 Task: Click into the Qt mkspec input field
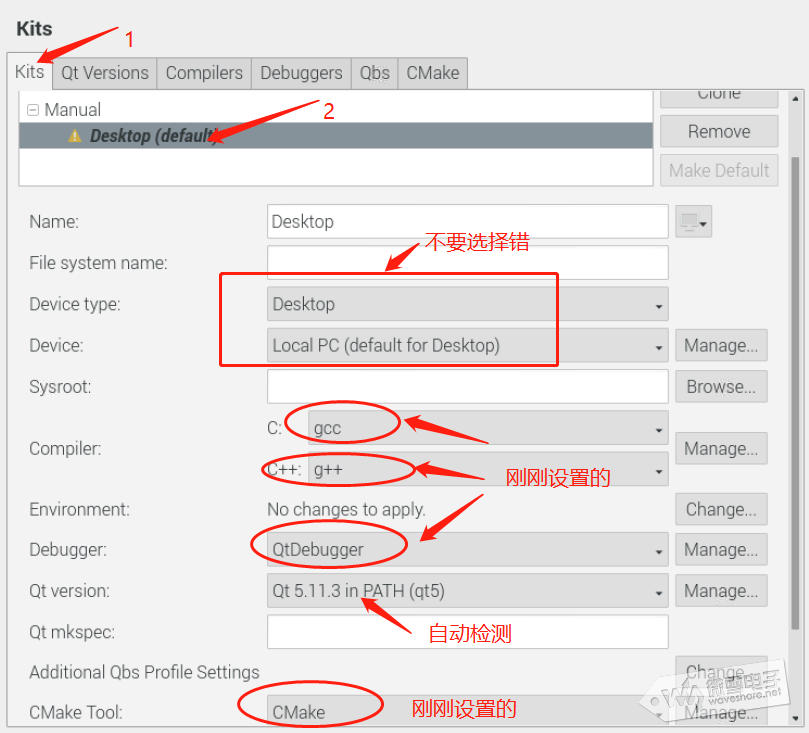coord(467,632)
